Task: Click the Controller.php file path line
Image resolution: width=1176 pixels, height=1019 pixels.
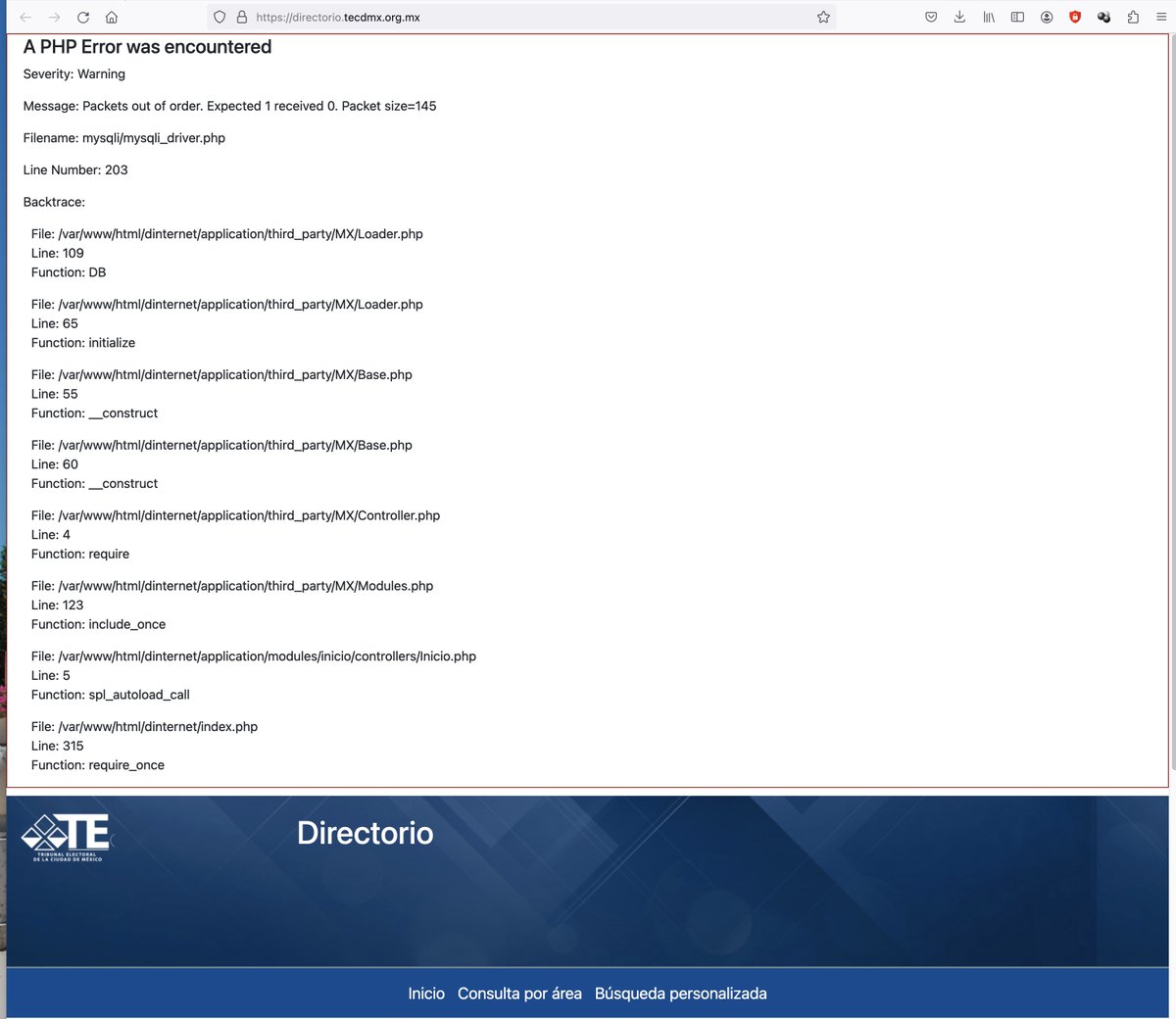Action: click(x=235, y=515)
